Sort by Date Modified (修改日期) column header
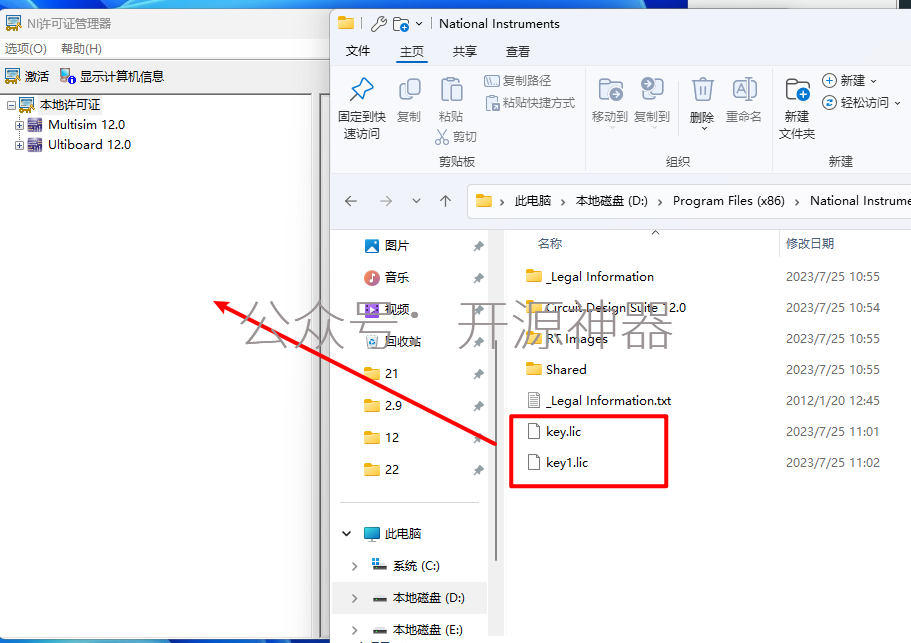This screenshot has height=643, width=911. [x=810, y=243]
